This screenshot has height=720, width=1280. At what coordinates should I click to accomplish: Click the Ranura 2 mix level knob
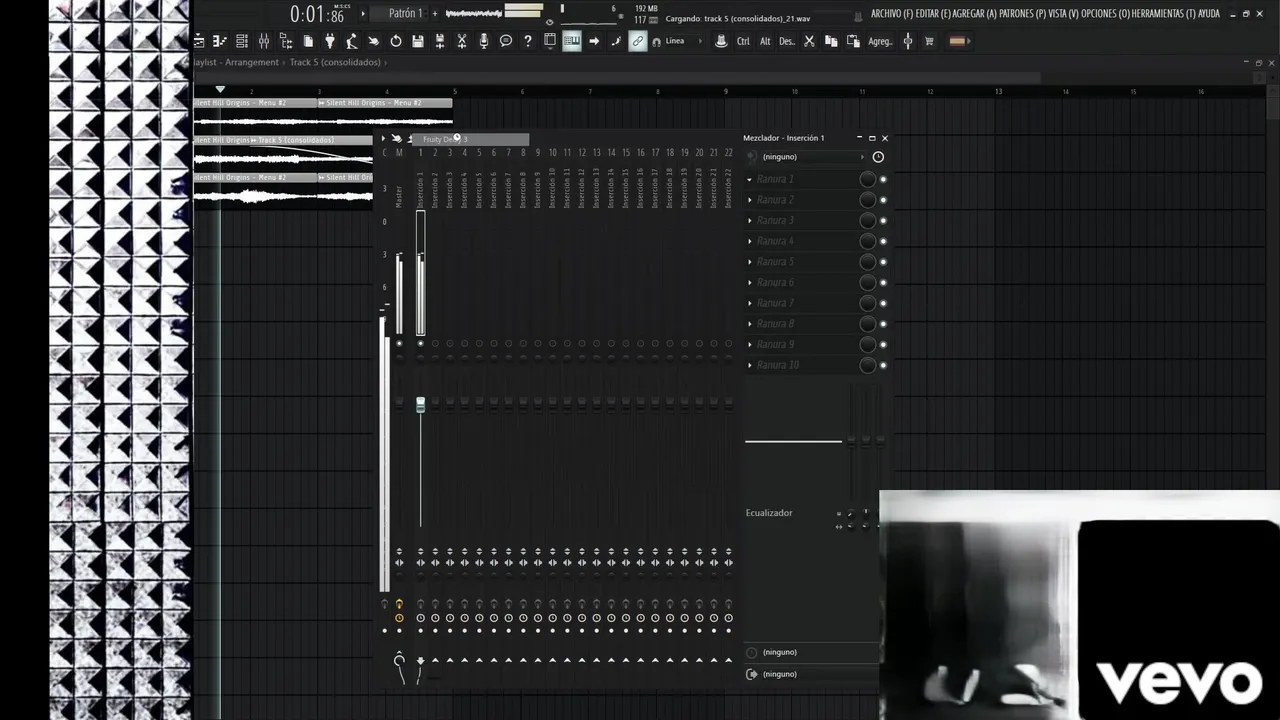coord(867,200)
